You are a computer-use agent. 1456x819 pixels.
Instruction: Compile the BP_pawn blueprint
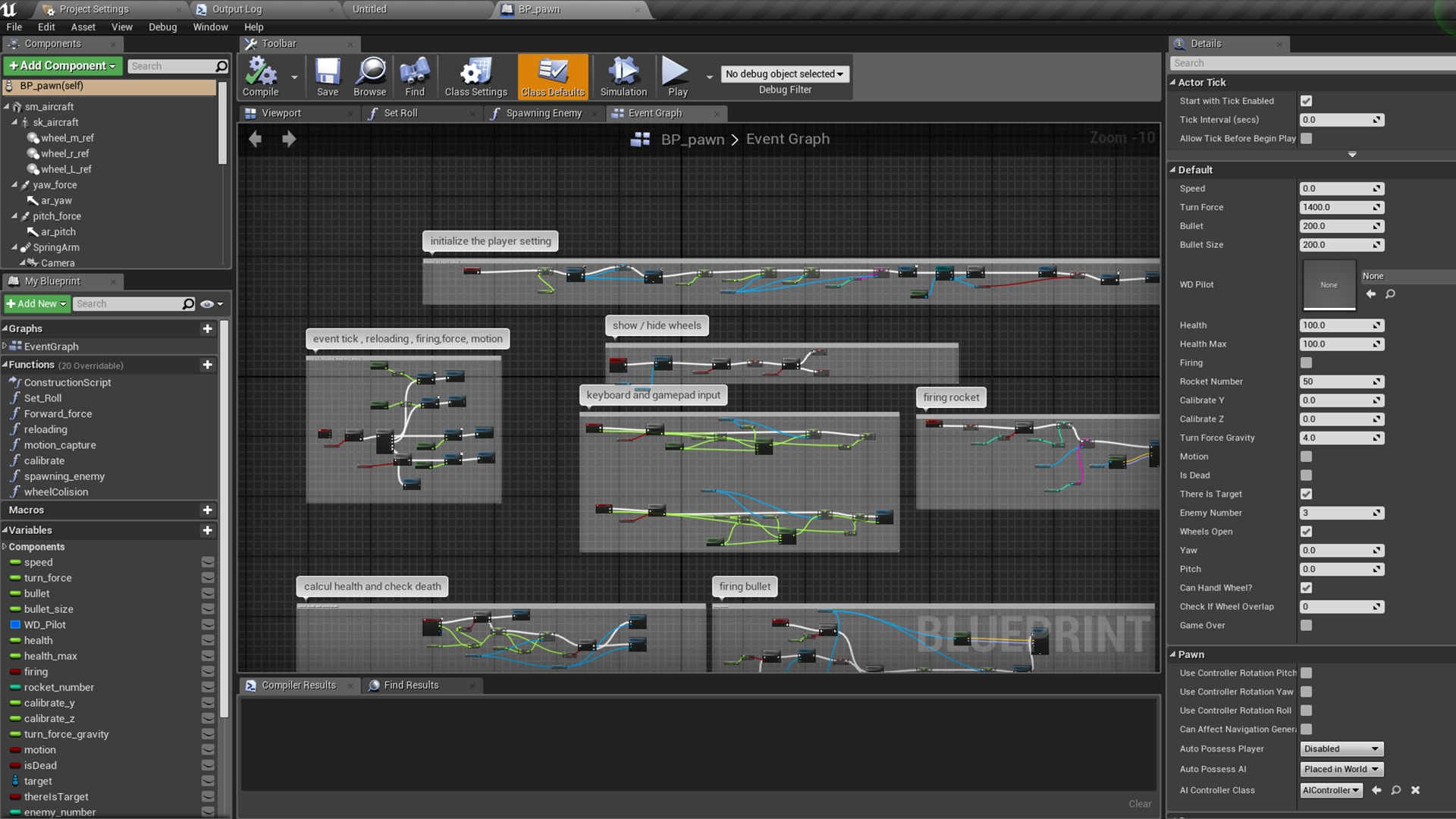pyautogui.click(x=261, y=76)
